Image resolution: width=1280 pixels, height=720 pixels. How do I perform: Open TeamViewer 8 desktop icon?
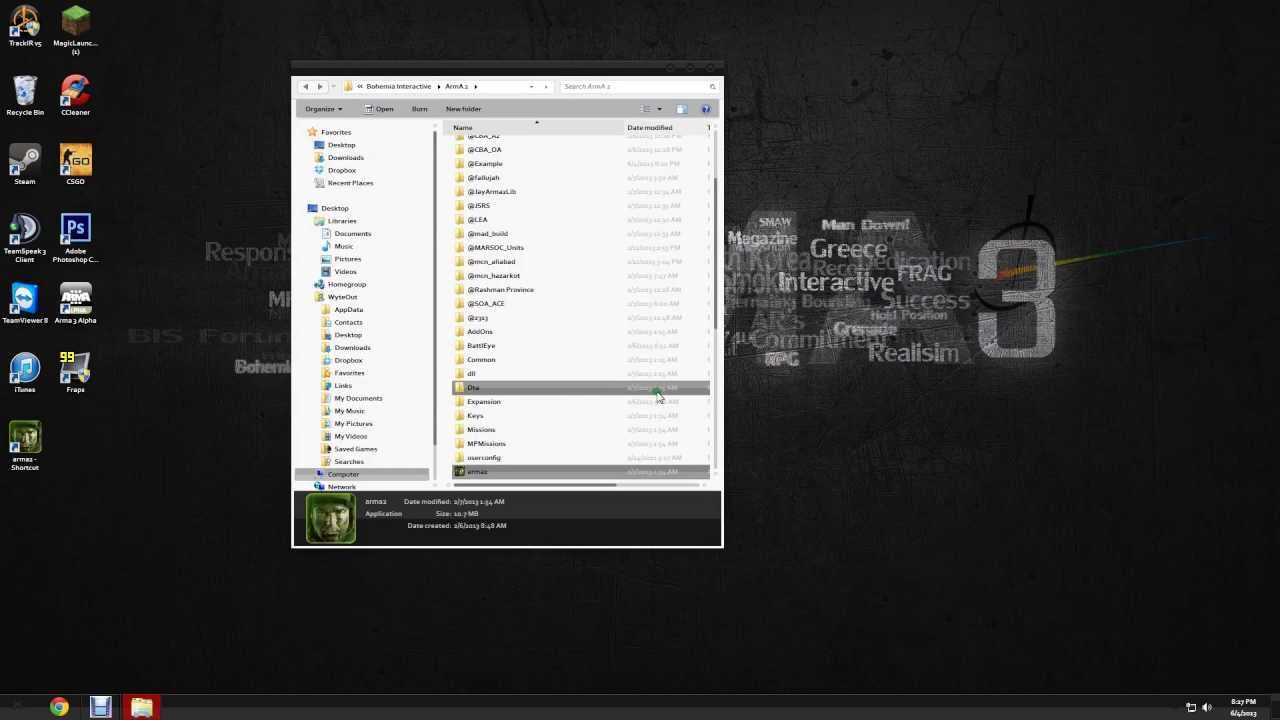point(25,304)
